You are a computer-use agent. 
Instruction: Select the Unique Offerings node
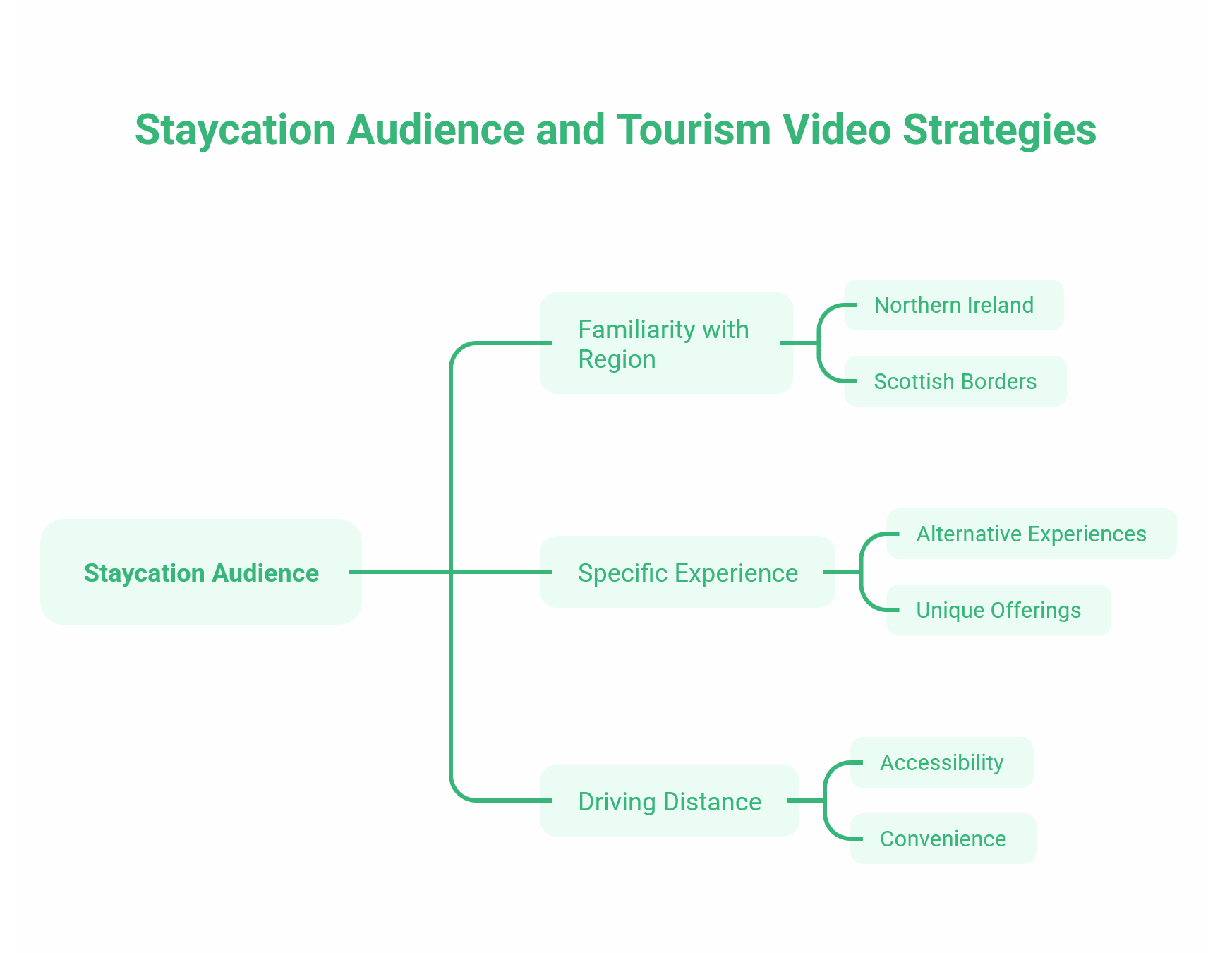pos(998,610)
